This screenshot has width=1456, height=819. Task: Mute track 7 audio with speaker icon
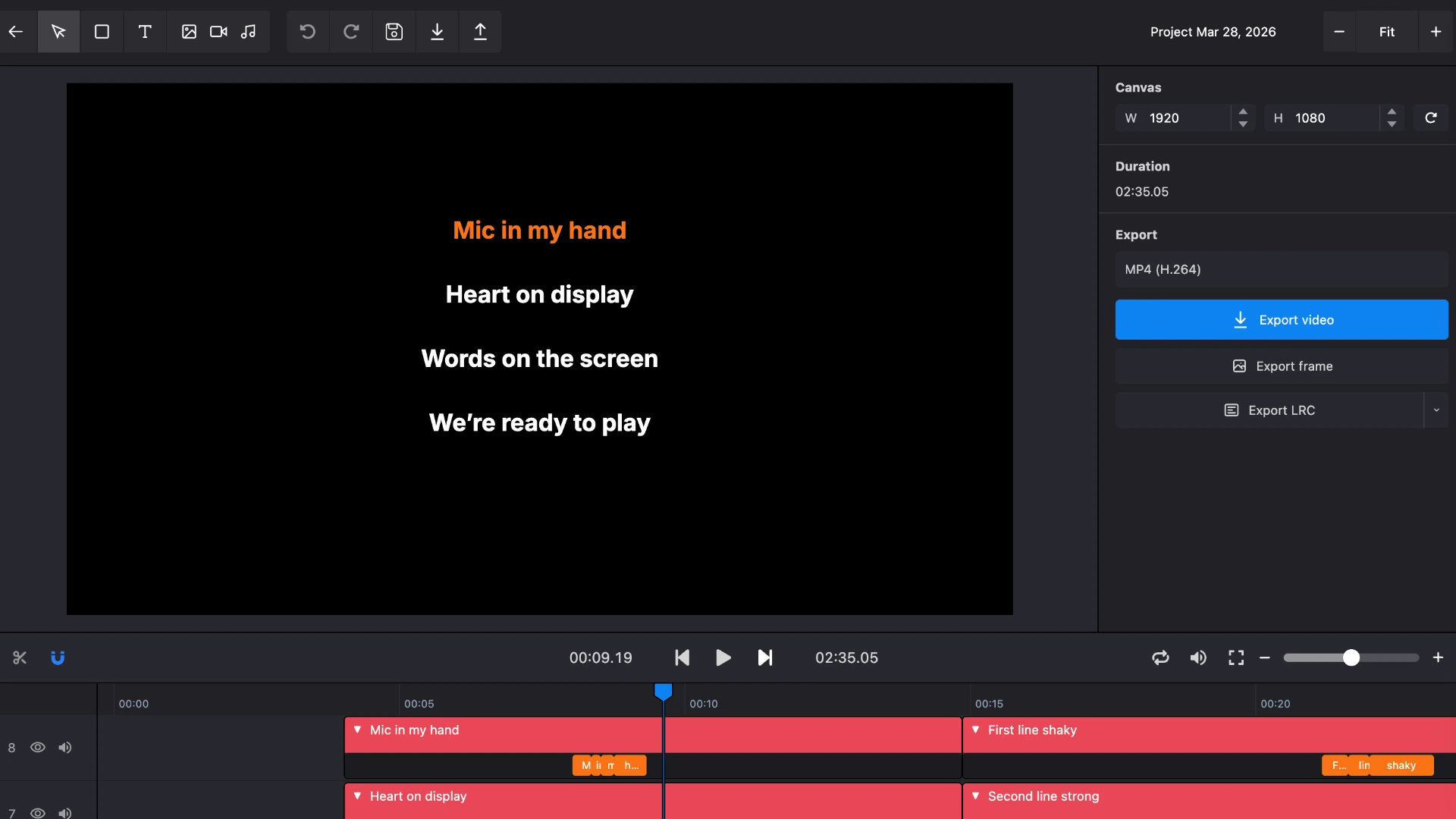[x=64, y=812]
